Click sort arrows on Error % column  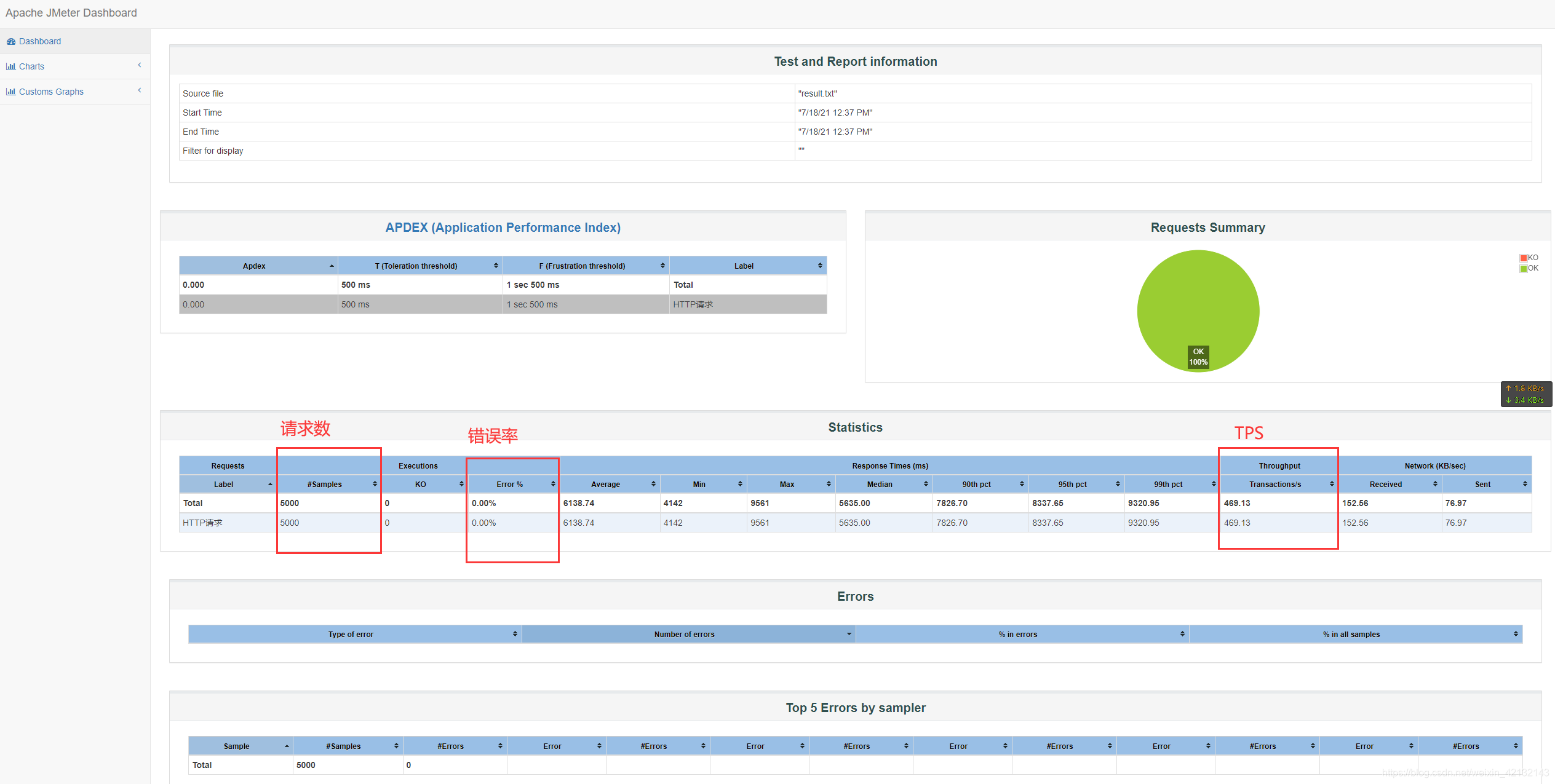click(553, 485)
